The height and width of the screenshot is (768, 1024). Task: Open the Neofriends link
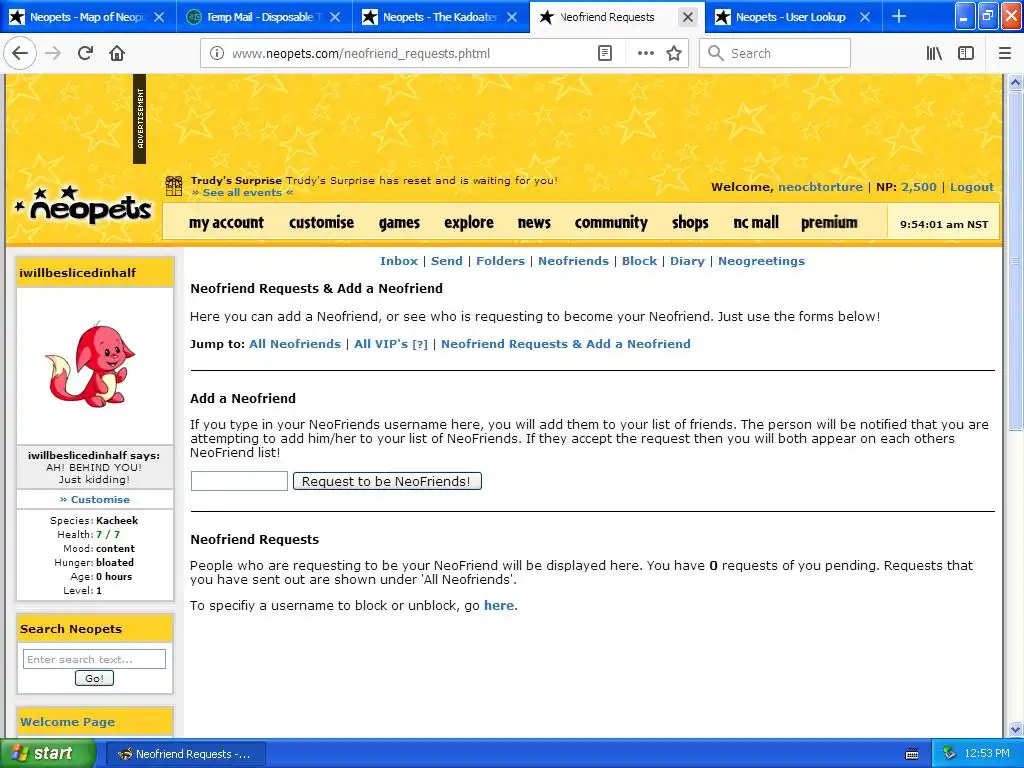pyautogui.click(x=573, y=261)
